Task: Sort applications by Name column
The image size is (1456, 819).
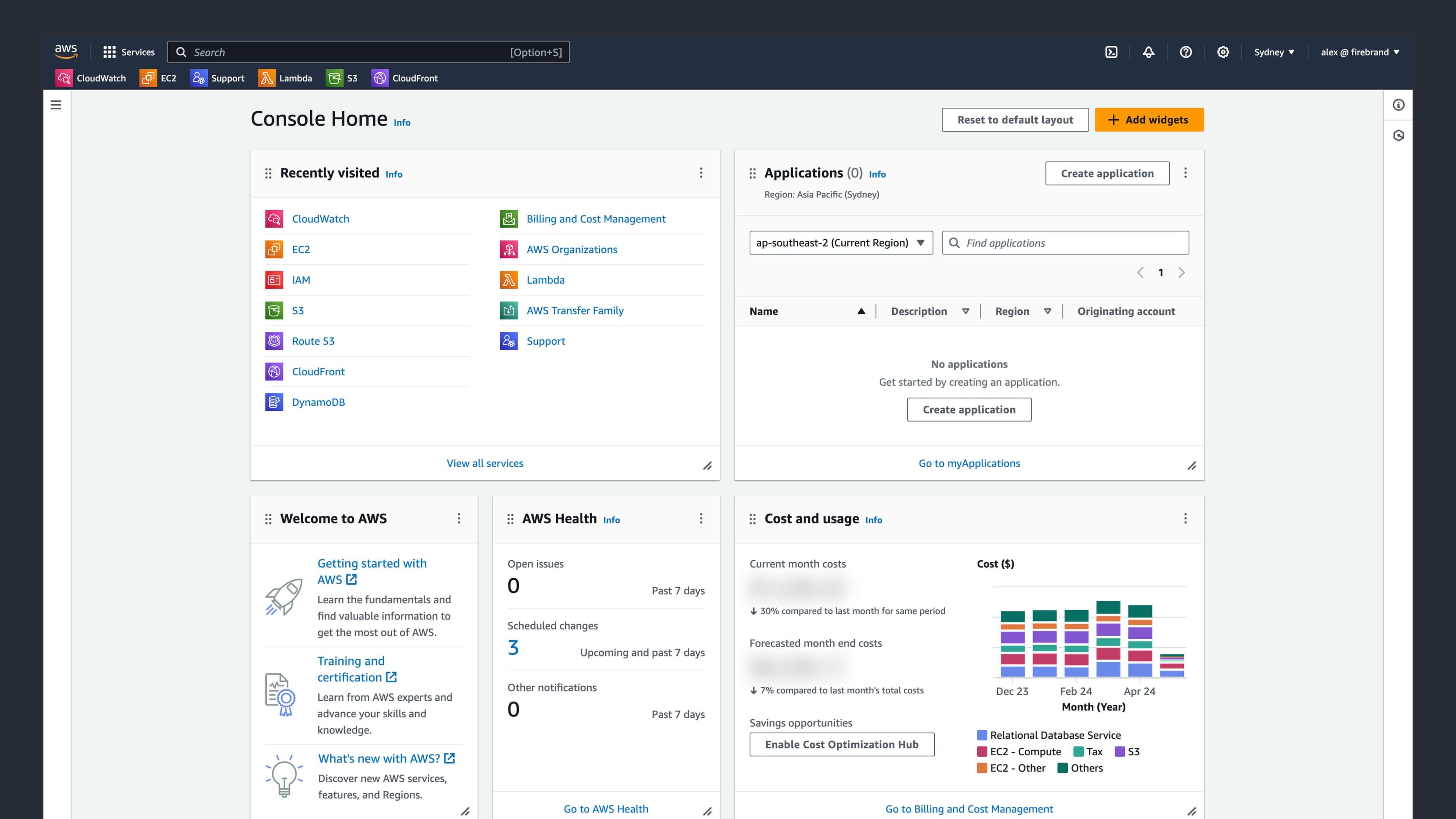Action: pos(807,311)
